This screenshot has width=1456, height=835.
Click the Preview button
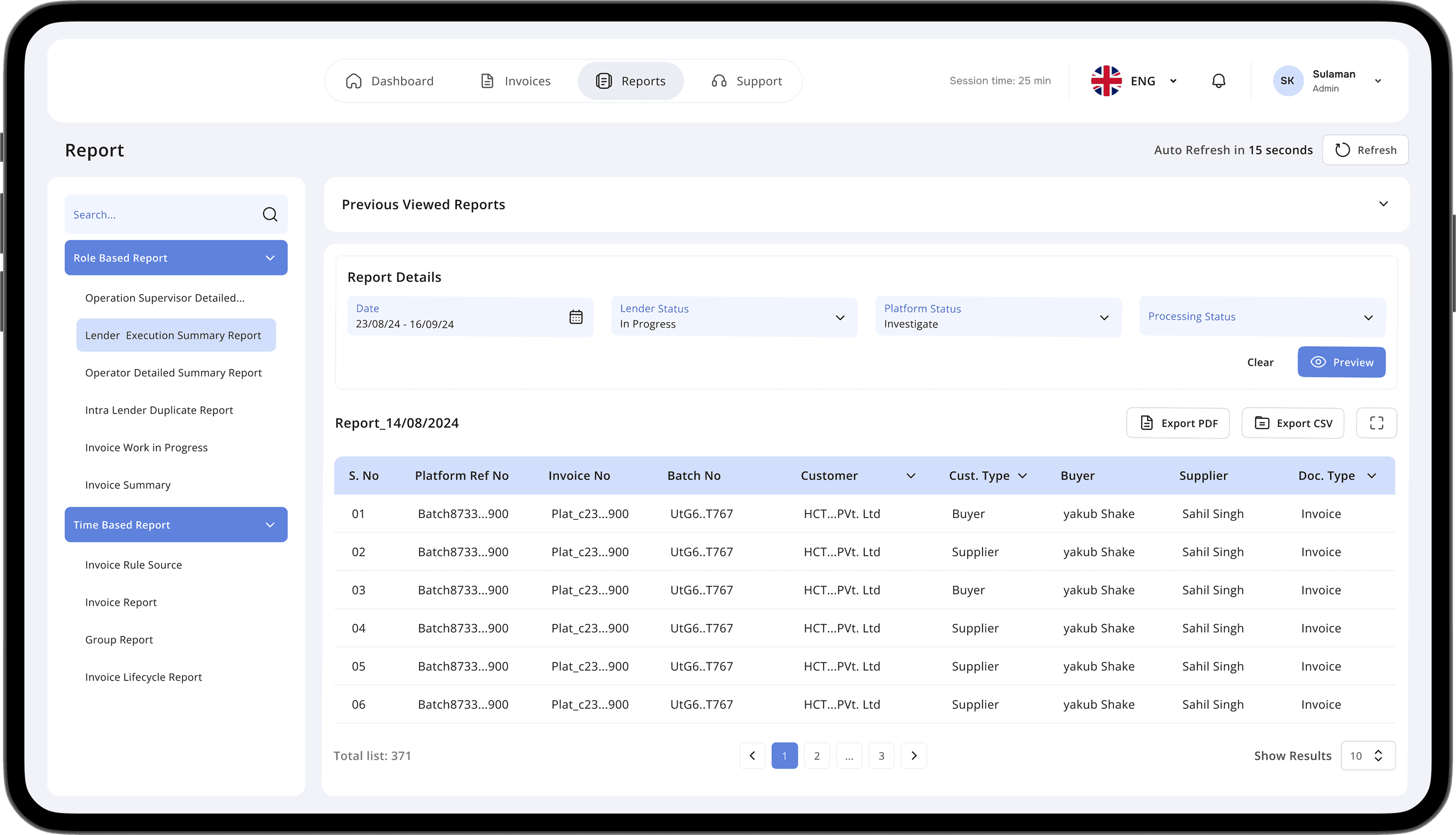coord(1341,362)
